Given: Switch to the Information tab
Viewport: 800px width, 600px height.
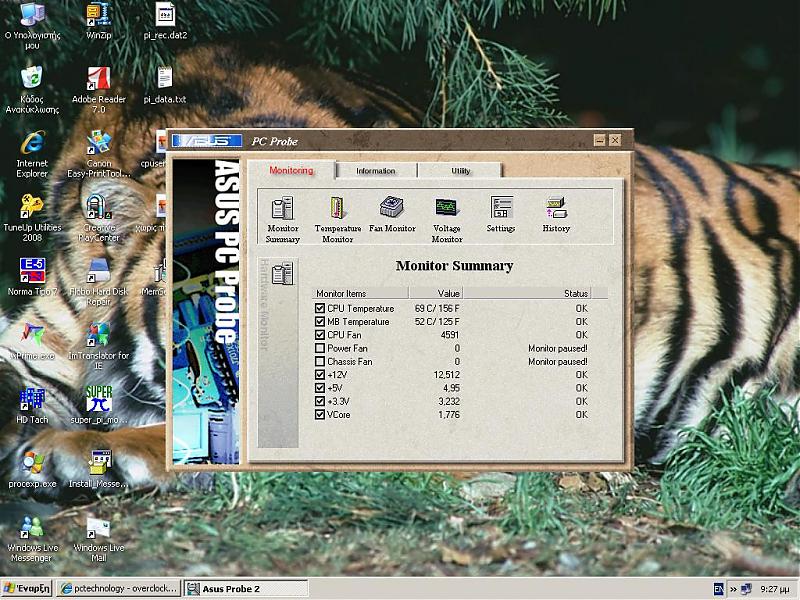Looking at the screenshot, I should point(376,171).
